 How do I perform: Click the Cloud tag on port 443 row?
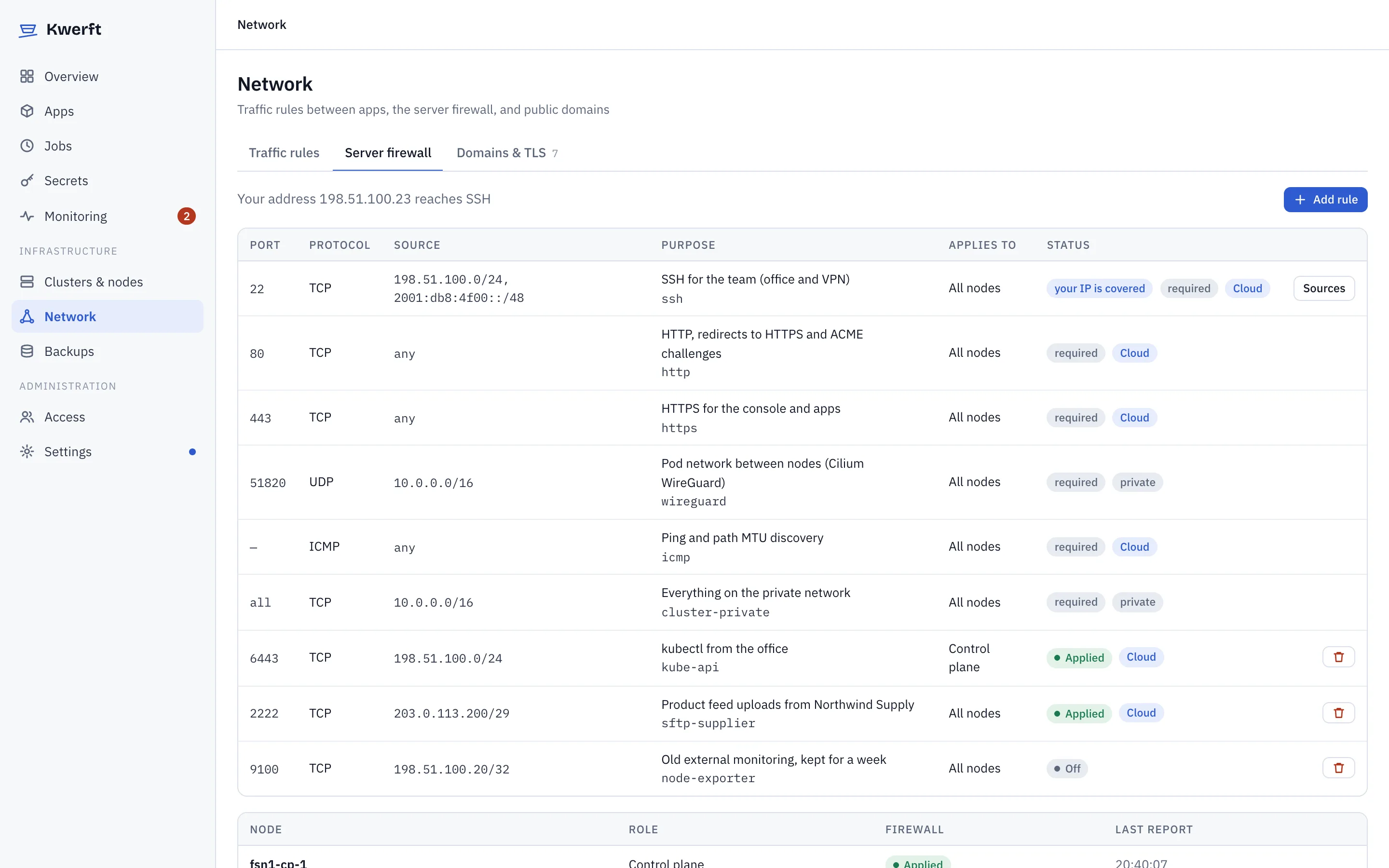1134,417
